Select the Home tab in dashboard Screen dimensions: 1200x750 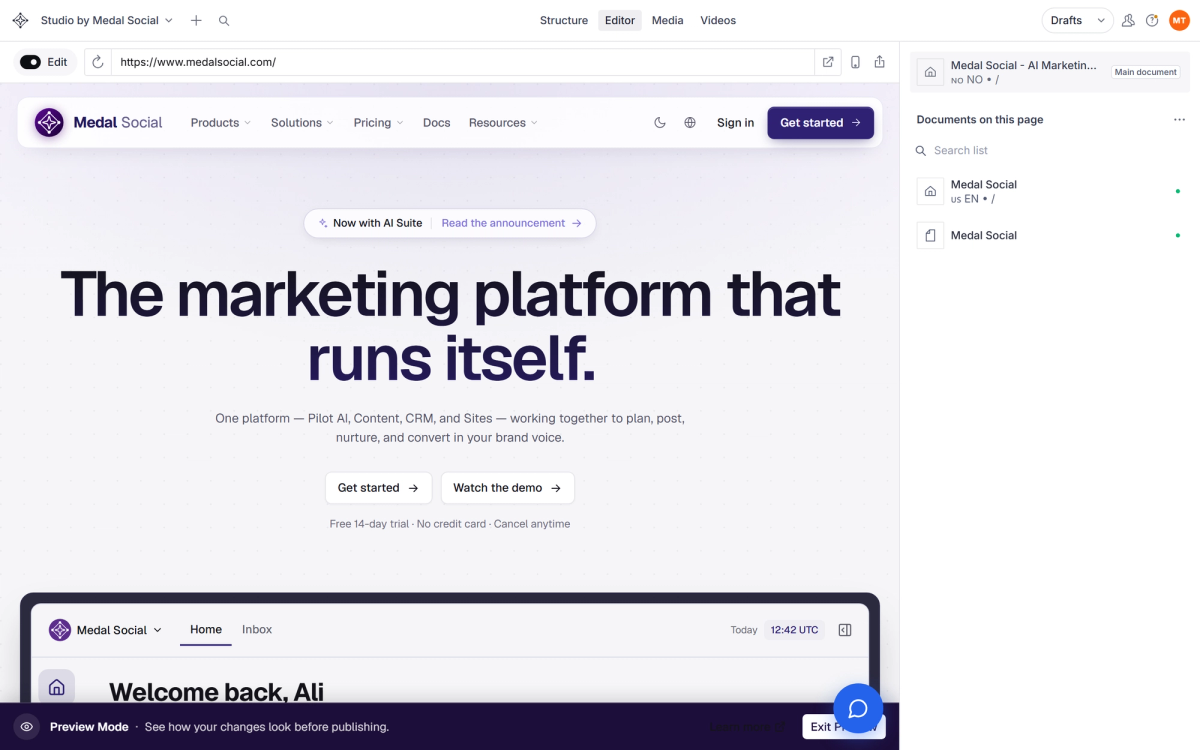tap(206, 630)
